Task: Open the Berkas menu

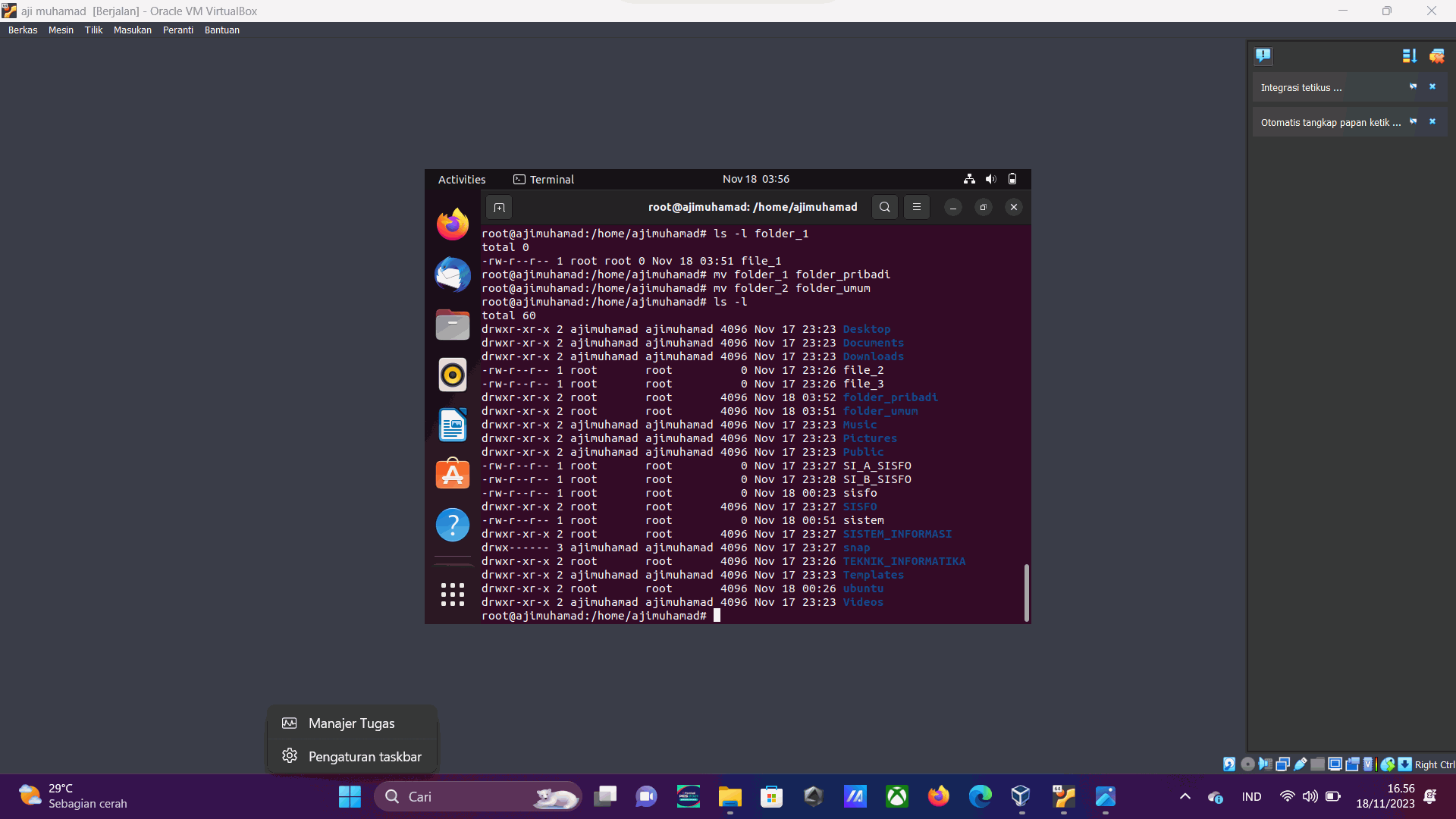Action: 23,30
